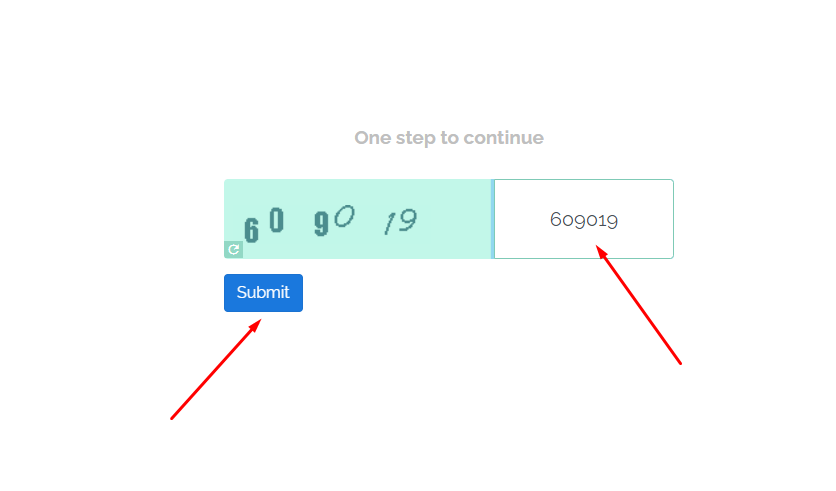Click the bold 0 after the 6
This screenshot has width=836, height=491.
276,220
